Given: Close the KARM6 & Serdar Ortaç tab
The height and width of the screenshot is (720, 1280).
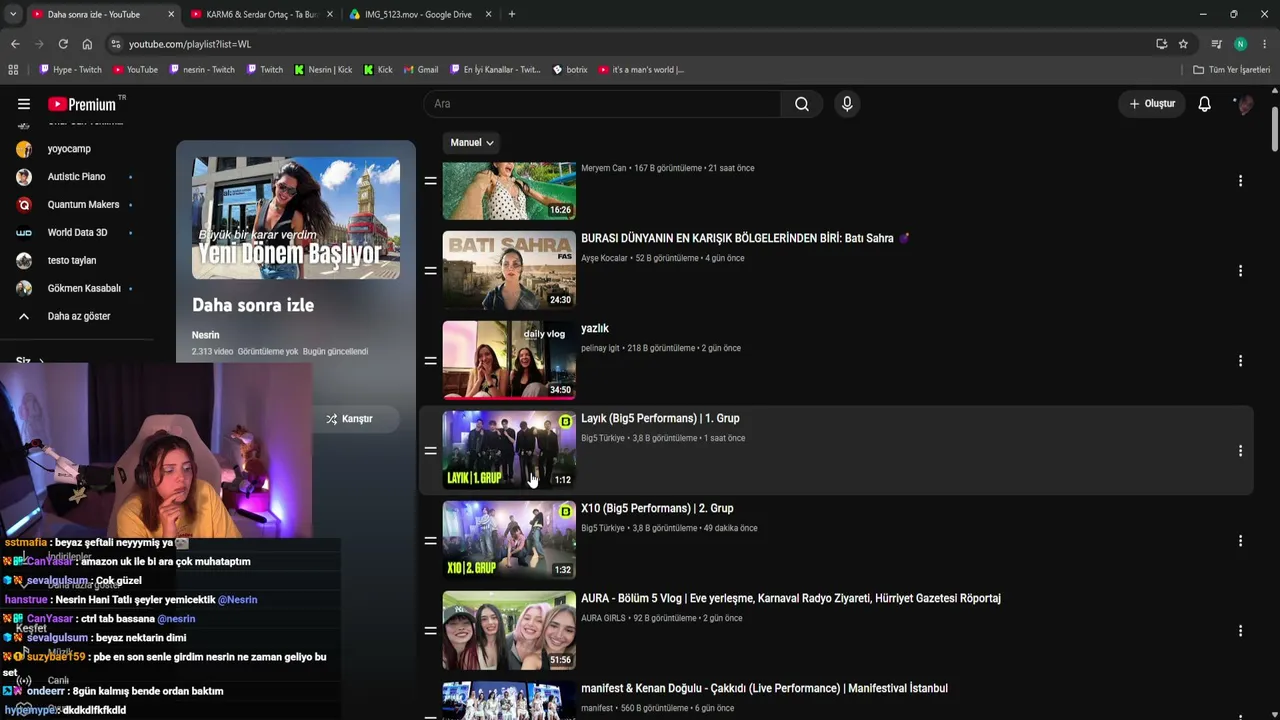Looking at the screenshot, I should click(329, 14).
